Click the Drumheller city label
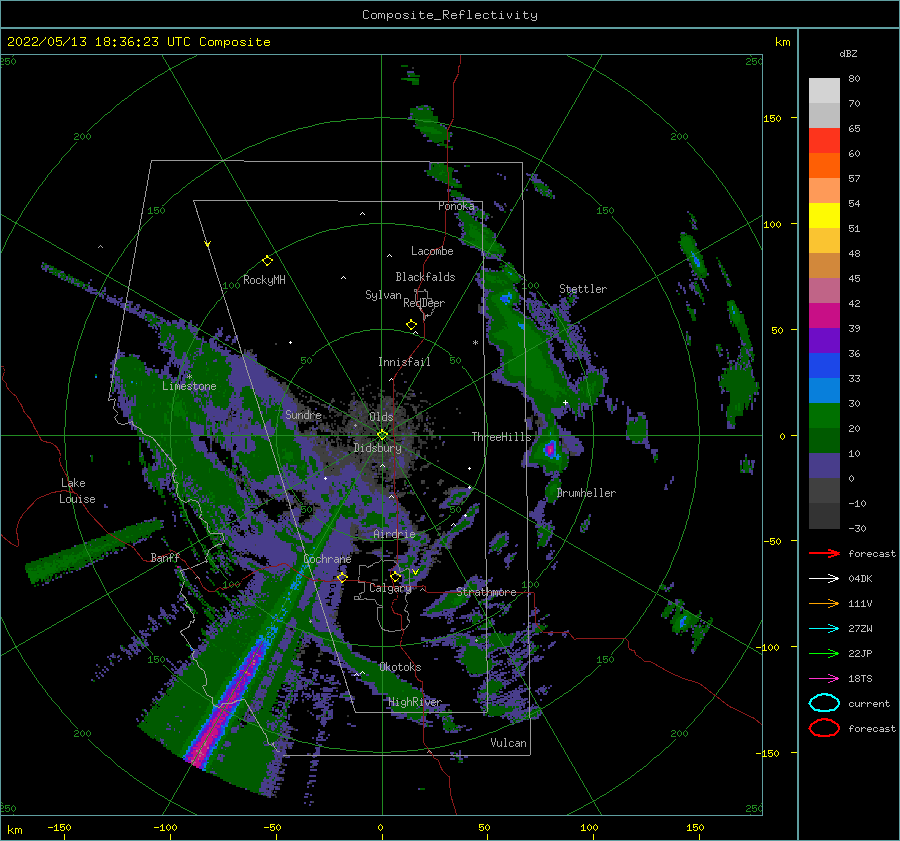The image size is (900, 841). coord(586,493)
